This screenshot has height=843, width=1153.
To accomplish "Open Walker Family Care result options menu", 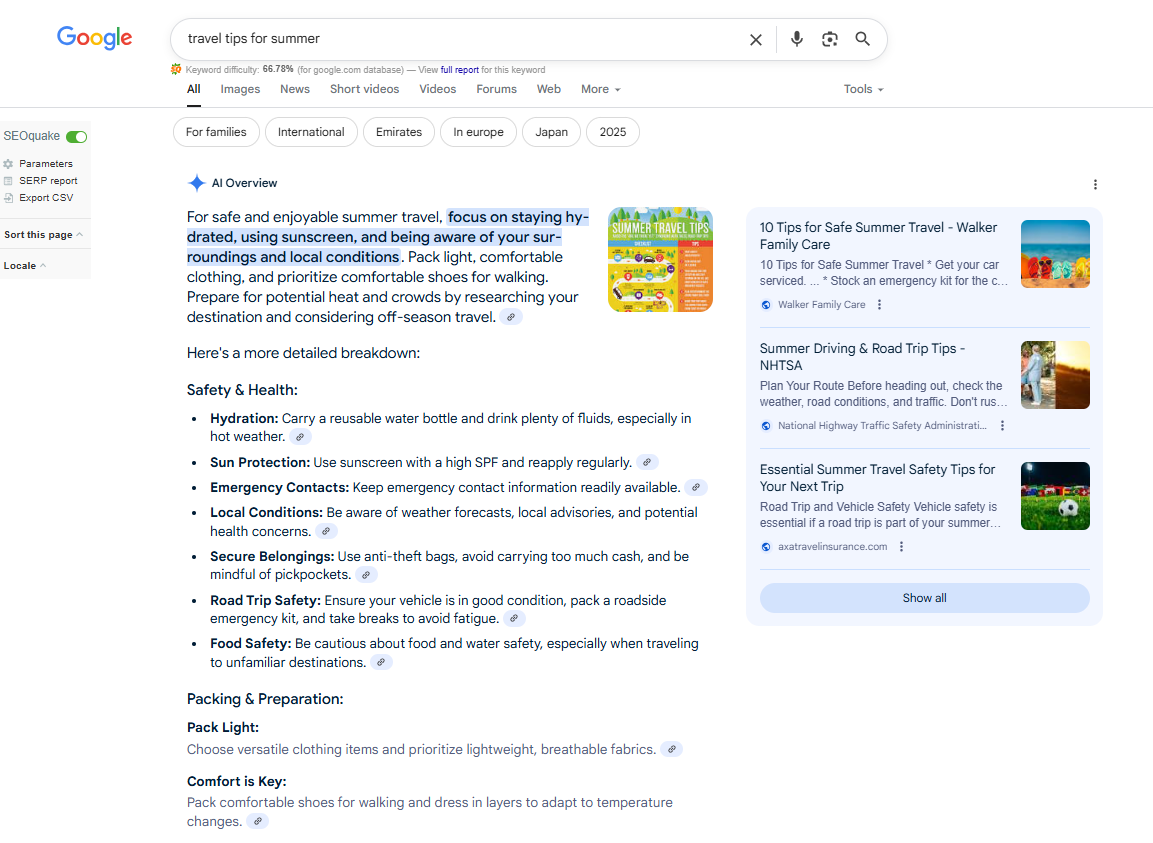I will [x=880, y=305].
